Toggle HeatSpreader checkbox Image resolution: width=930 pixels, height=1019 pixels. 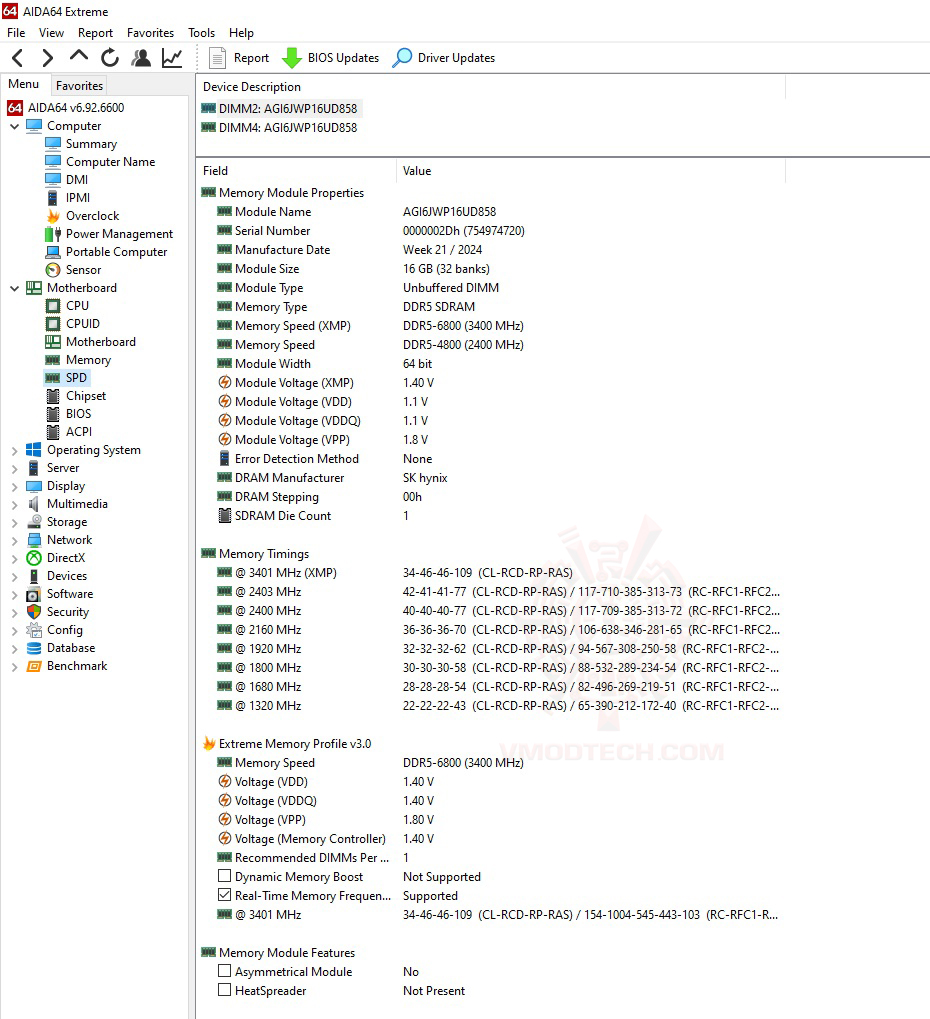(x=224, y=990)
